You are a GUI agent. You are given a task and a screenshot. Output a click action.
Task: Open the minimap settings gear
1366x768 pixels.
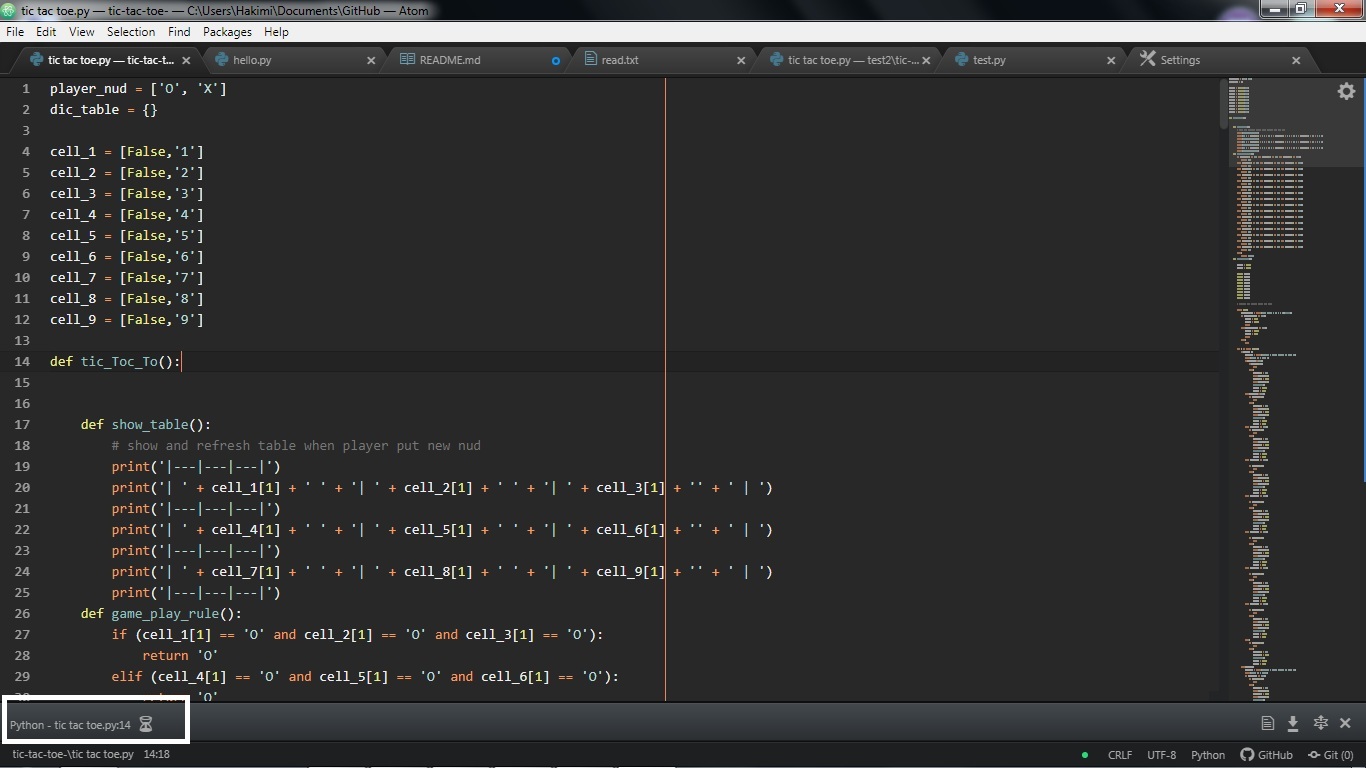click(1346, 91)
